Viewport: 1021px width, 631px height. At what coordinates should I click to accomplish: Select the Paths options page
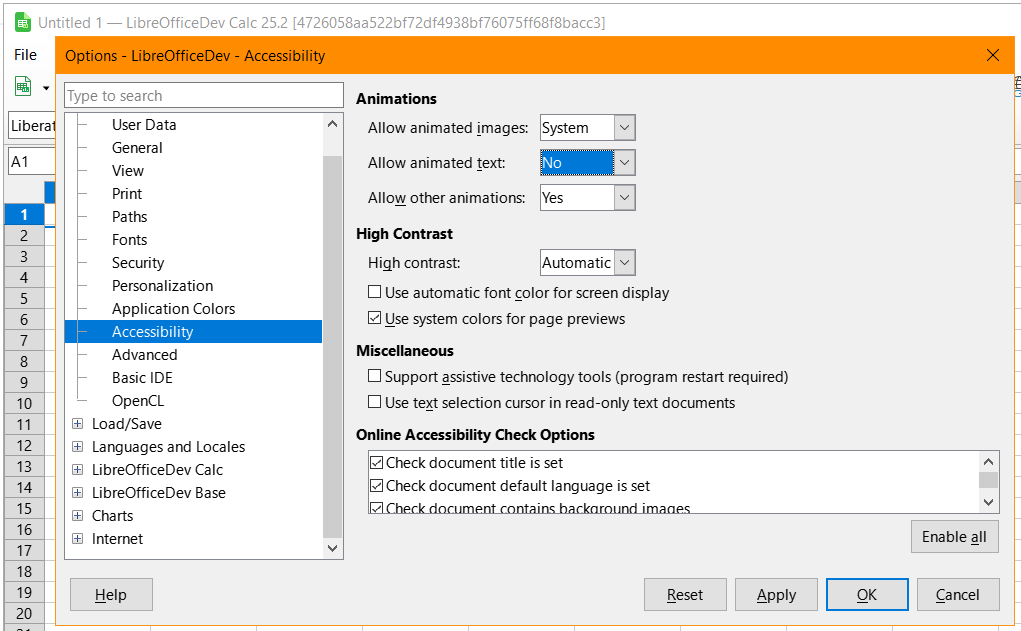(130, 217)
